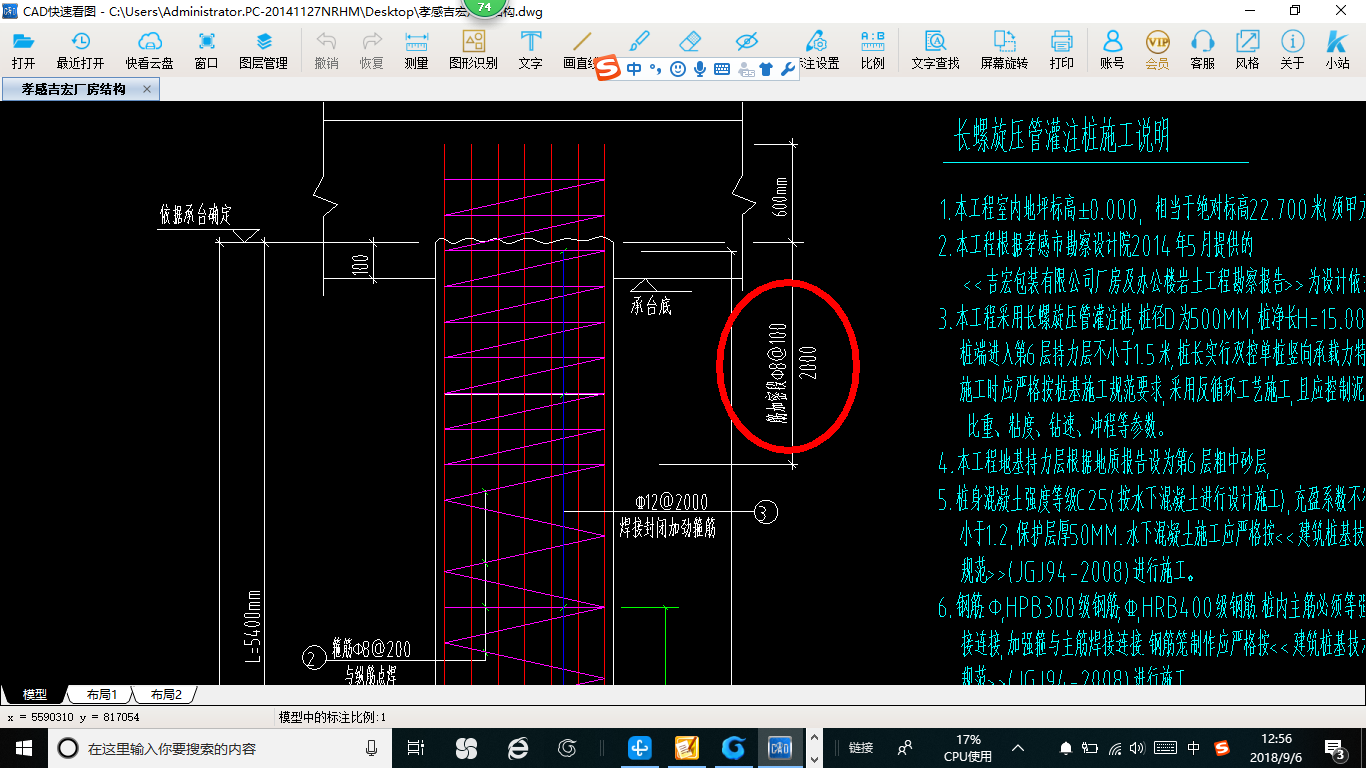The height and width of the screenshot is (768, 1366).
Task: Toggle Sogou punctuation mode
Action: point(656,69)
